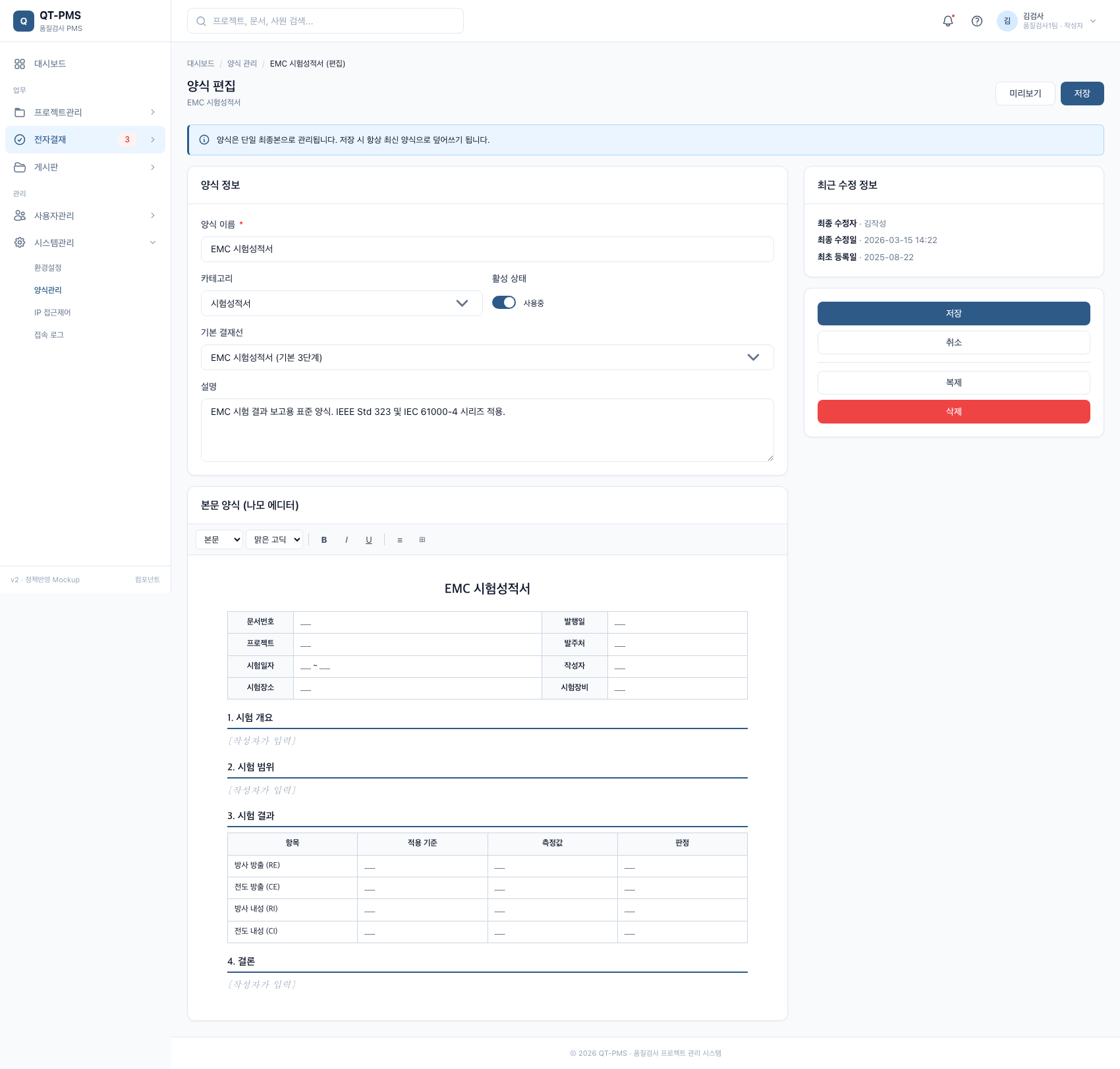Click the help question mark icon

pyautogui.click(x=977, y=21)
